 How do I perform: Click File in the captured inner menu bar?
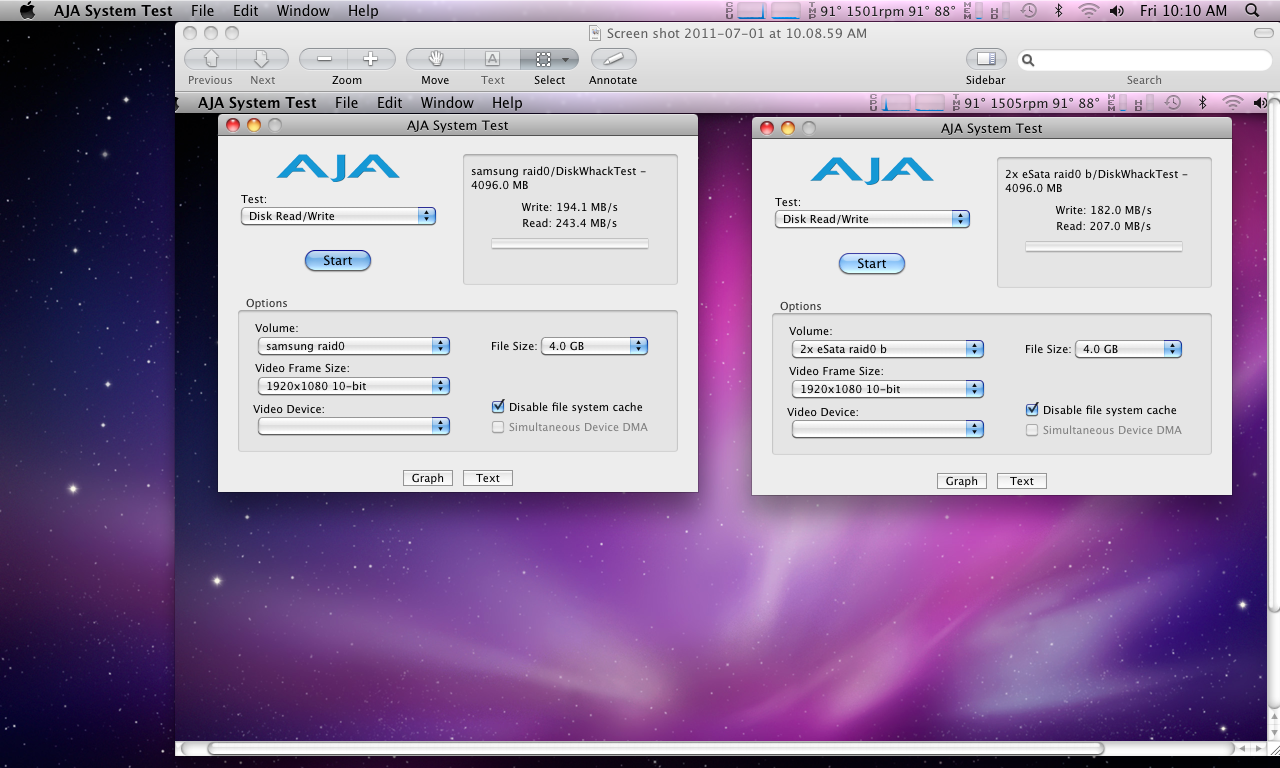coord(346,103)
